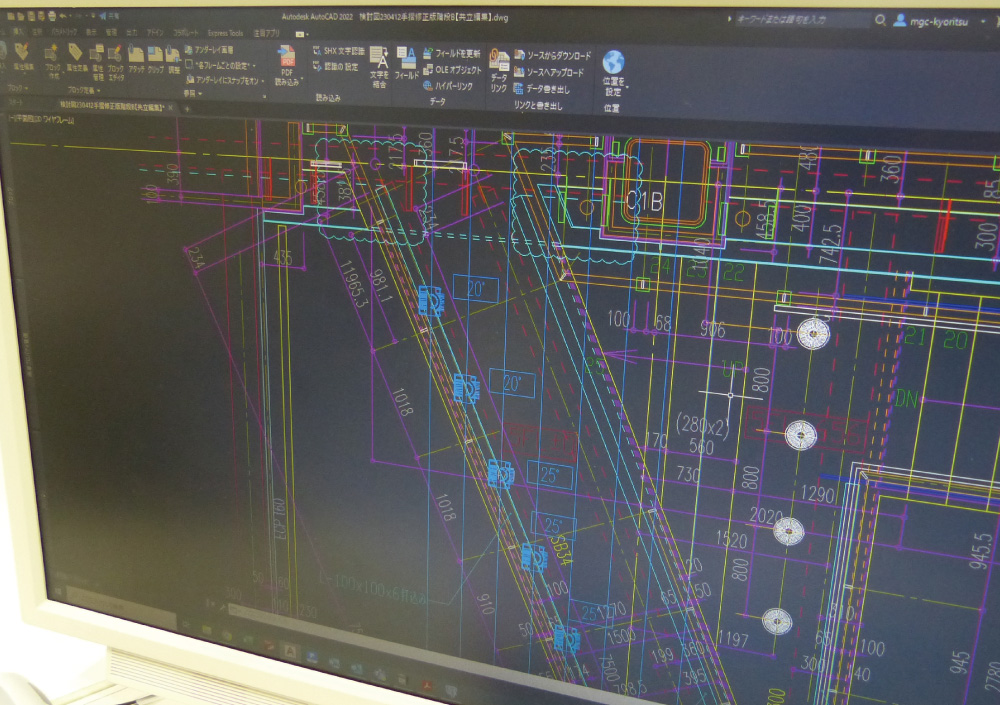
Task: Switch to the shared-edit drawing file tab
Action: (111, 104)
